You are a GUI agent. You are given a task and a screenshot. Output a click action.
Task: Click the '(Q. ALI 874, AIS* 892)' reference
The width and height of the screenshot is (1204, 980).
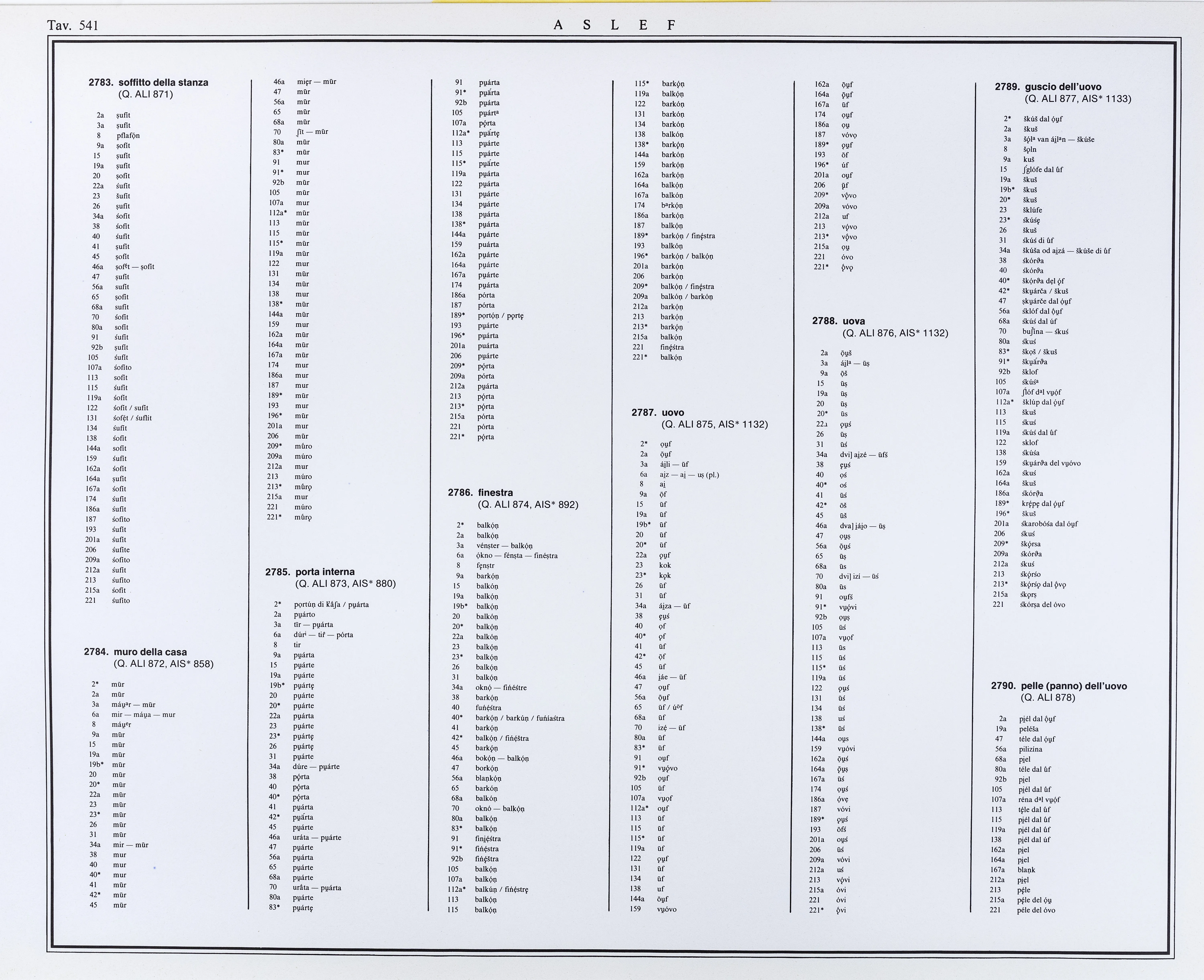click(x=528, y=505)
